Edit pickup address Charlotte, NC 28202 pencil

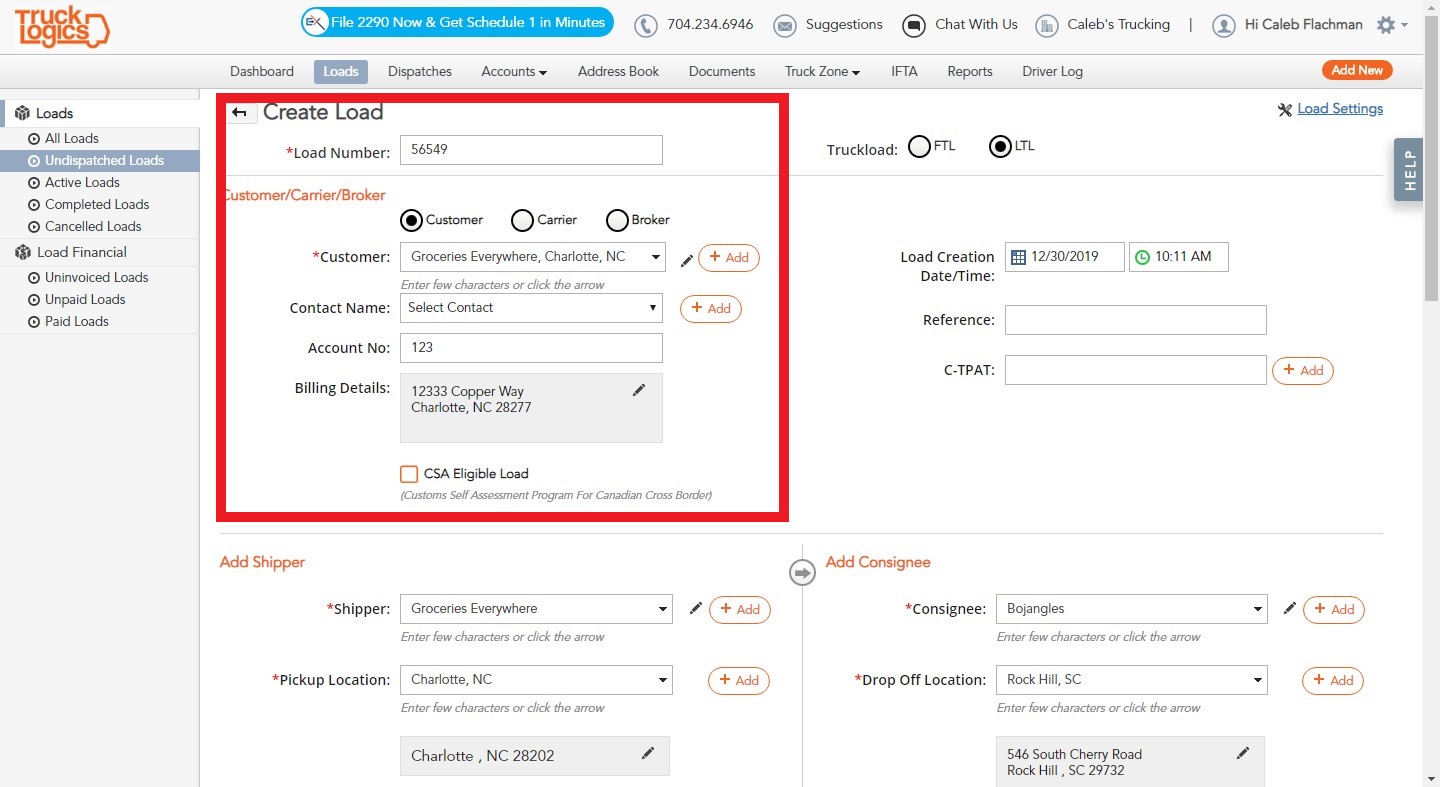648,753
